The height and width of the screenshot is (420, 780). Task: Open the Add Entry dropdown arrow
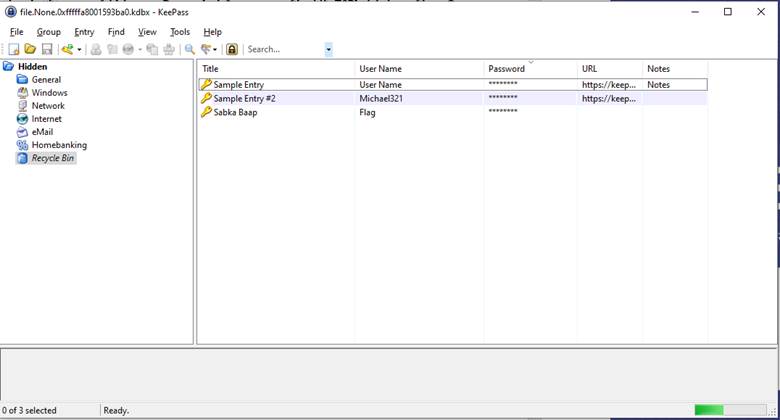79,49
